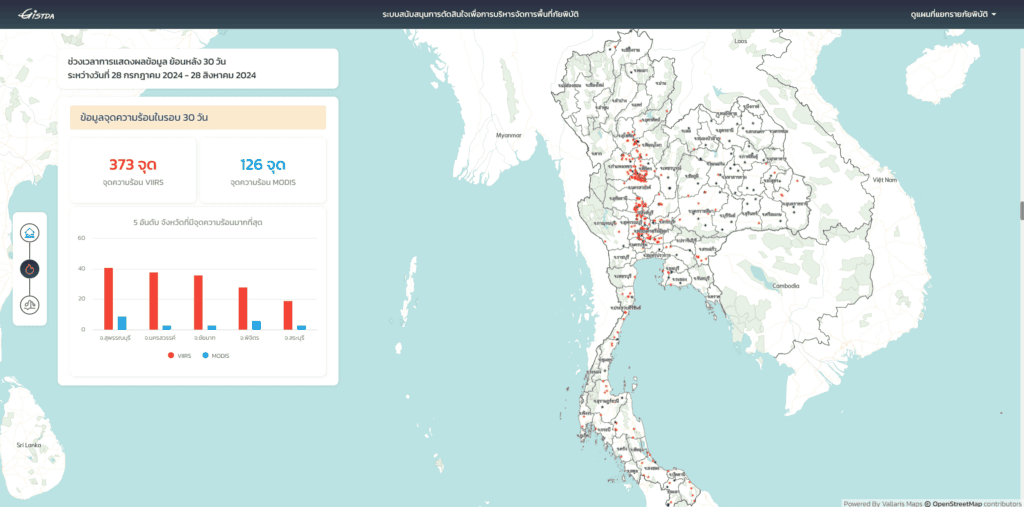1024x507 pixels.
Task: Click the red VIIRS bar for จ.ชัยนาท
Action: [x=198, y=302]
